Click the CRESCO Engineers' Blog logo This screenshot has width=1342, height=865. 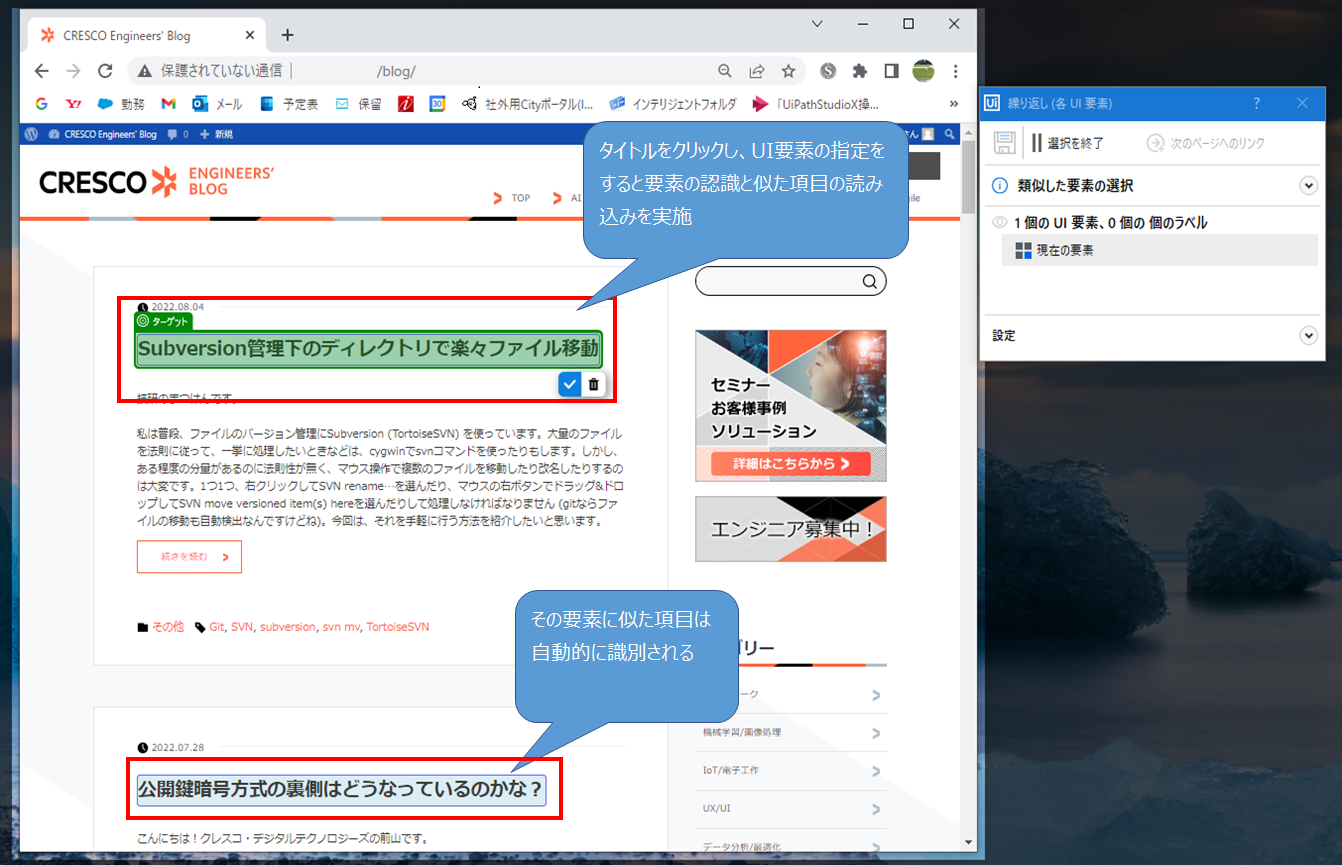click(x=157, y=181)
